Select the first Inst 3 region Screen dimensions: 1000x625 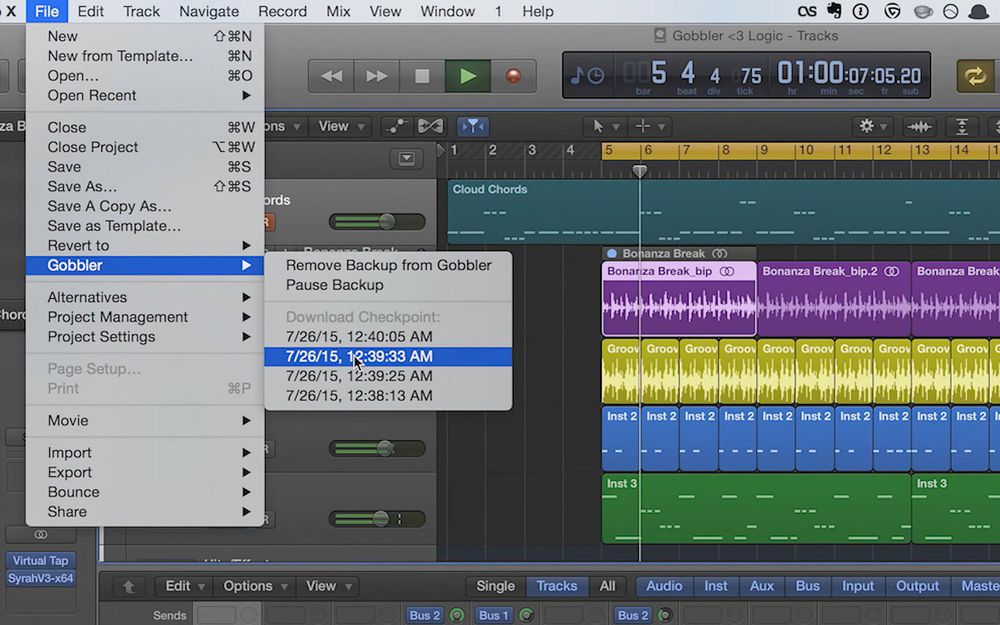pos(756,508)
